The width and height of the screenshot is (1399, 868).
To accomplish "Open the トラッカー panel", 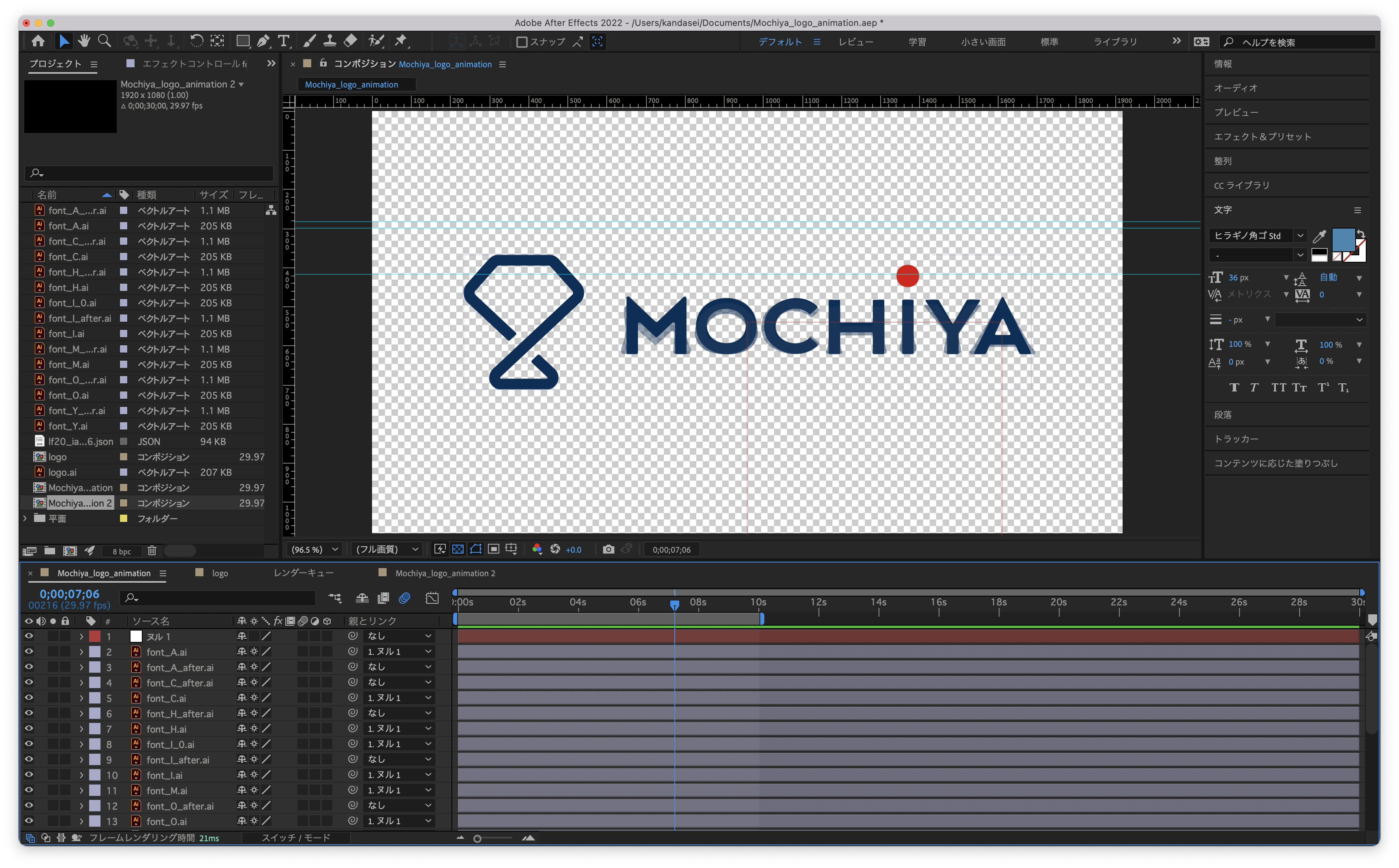I will click(1236, 438).
